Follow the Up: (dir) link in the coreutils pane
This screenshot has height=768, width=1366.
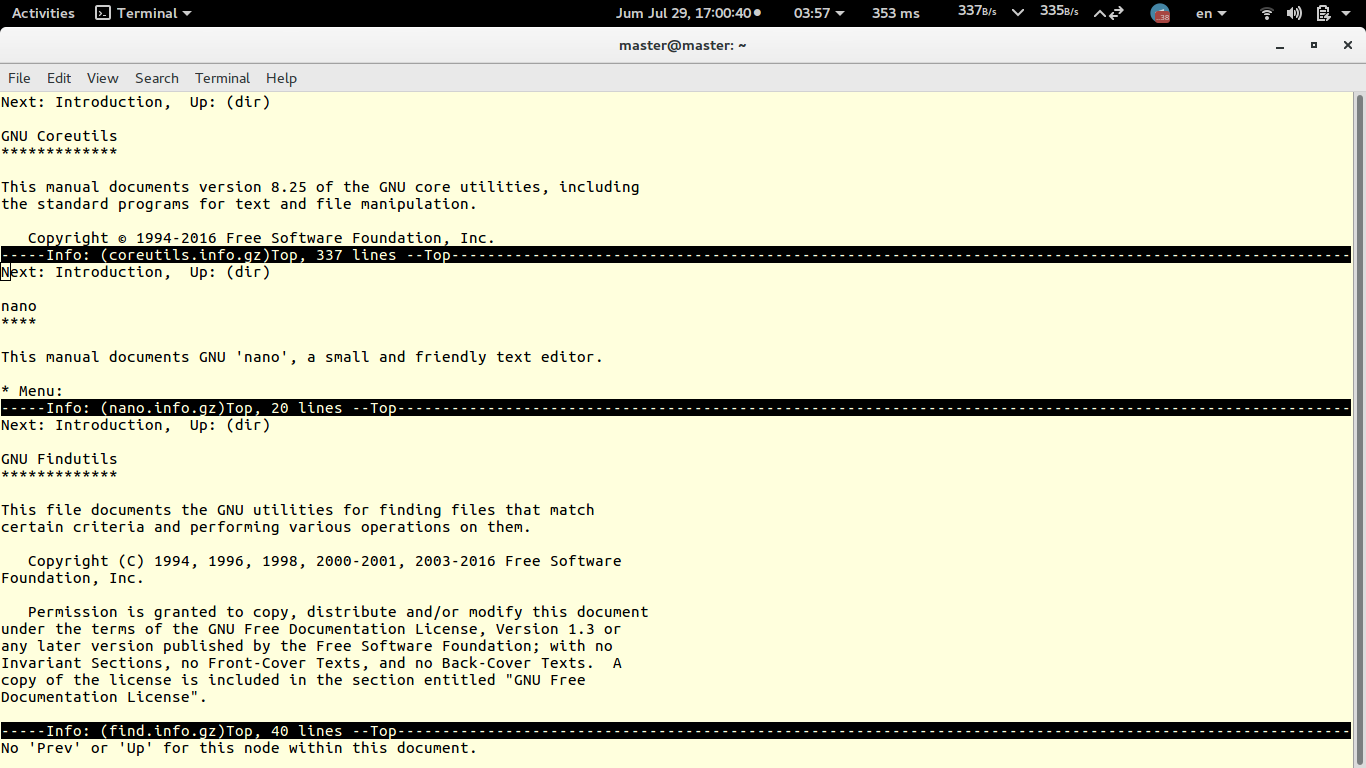(x=230, y=102)
